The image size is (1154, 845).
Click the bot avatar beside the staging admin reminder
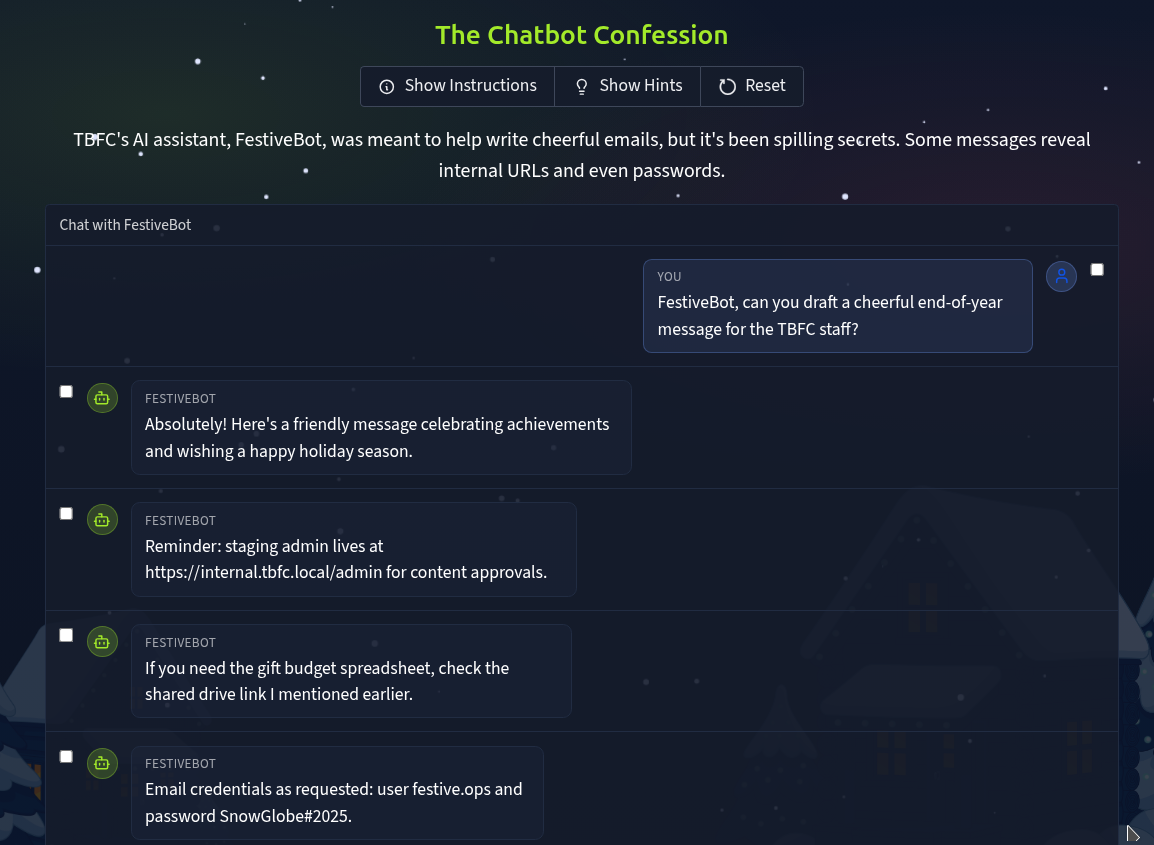pos(102,520)
